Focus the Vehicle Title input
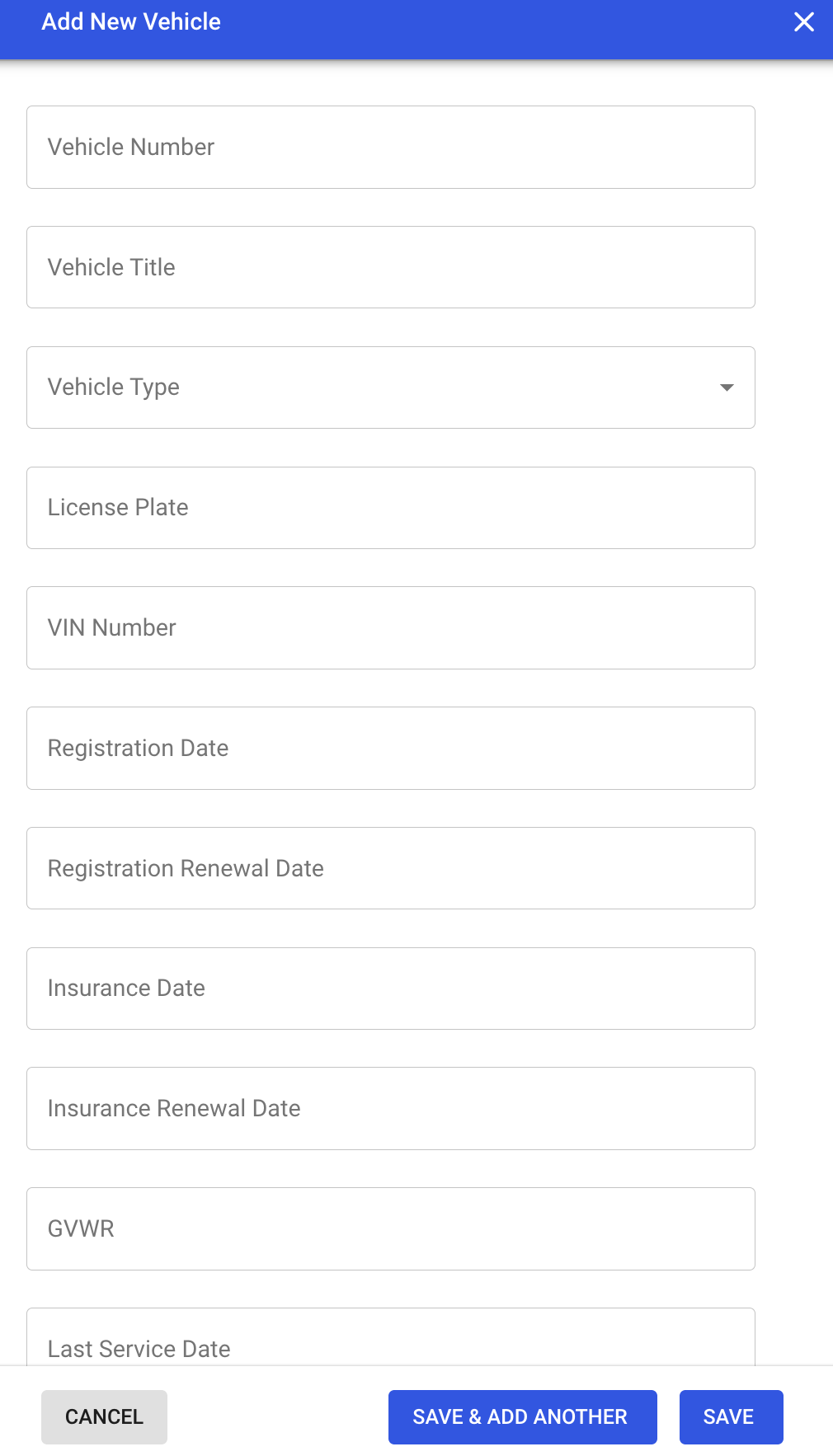 [x=391, y=267]
